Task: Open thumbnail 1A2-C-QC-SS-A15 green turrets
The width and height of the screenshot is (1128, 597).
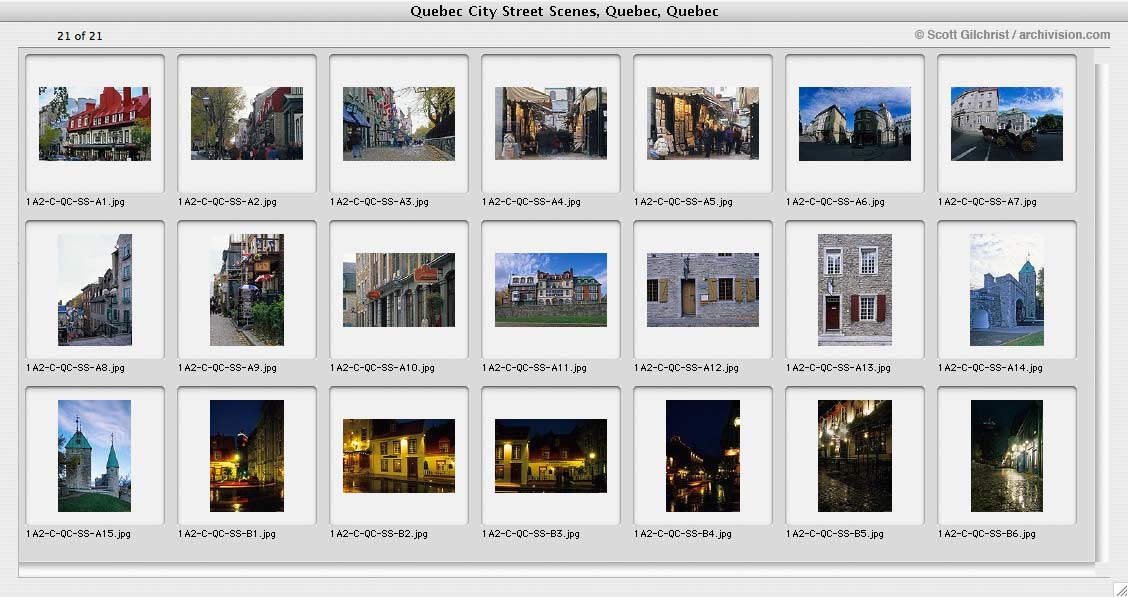Action: (x=95, y=456)
